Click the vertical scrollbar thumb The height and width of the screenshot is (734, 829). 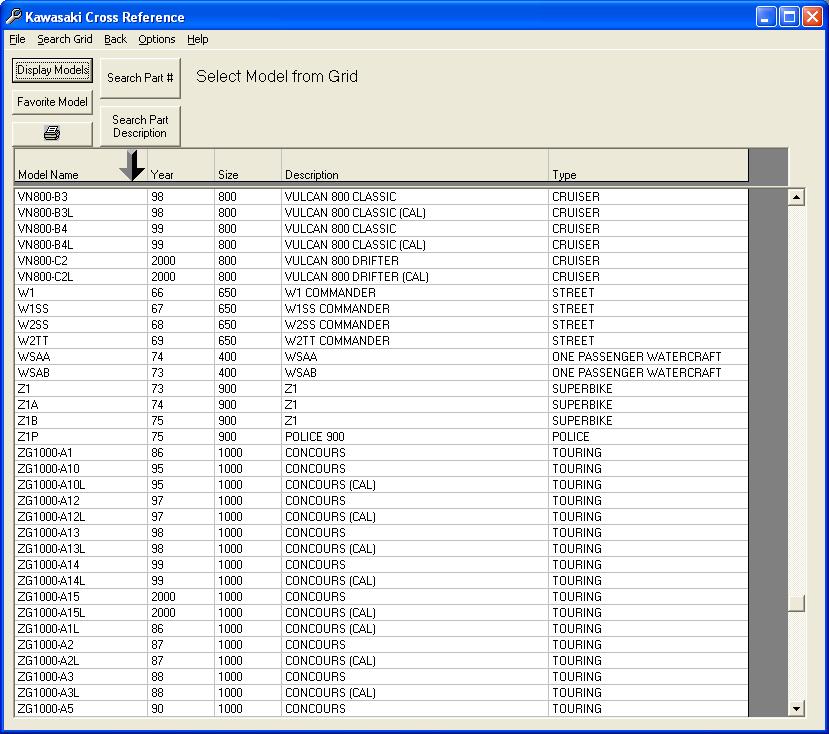coord(796,603)
